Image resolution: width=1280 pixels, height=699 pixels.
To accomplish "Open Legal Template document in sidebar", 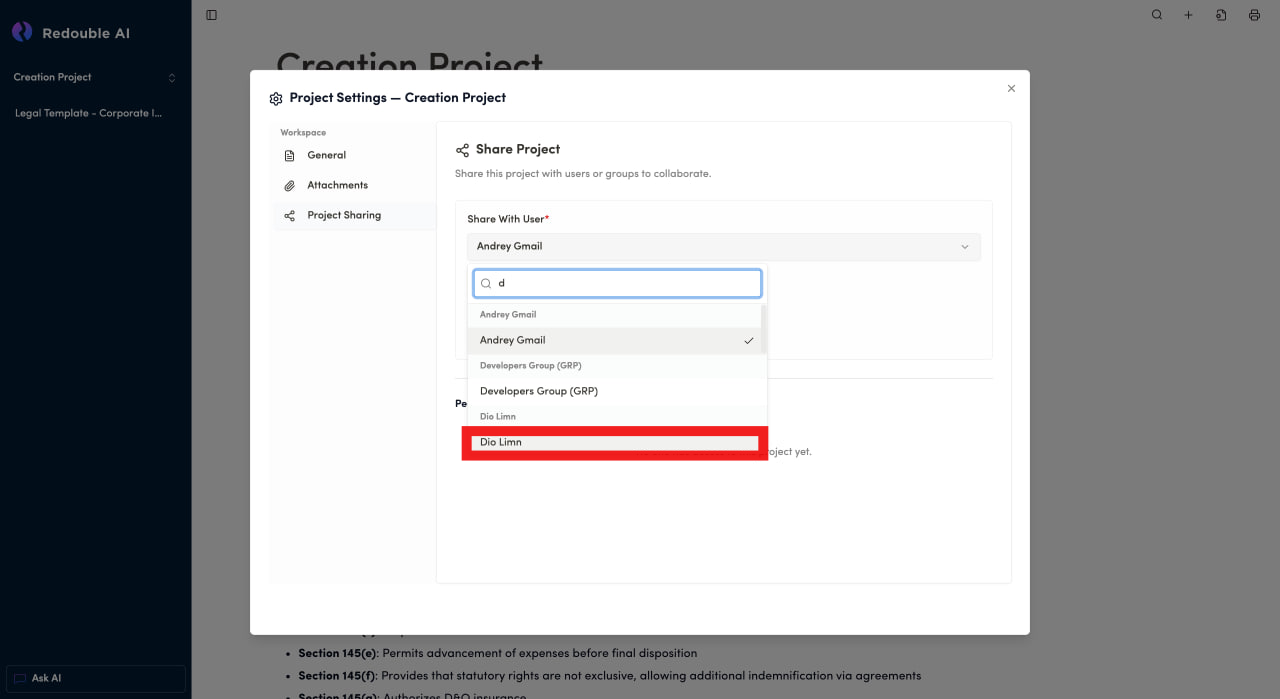I will pos(88,114).
